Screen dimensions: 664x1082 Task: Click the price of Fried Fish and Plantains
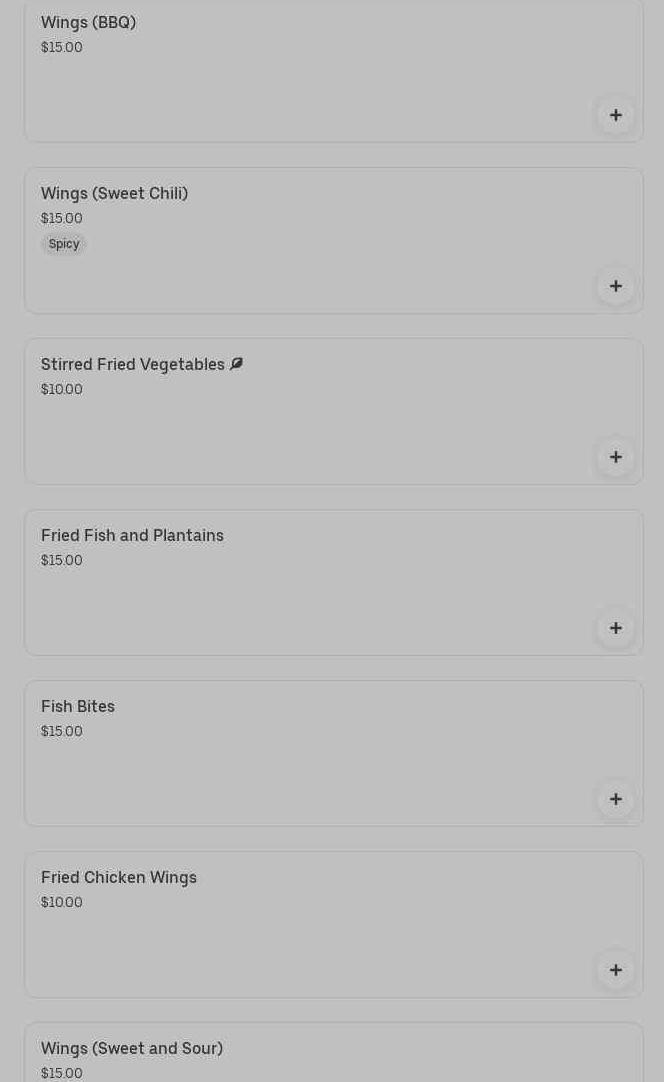(x=62, y=560)
